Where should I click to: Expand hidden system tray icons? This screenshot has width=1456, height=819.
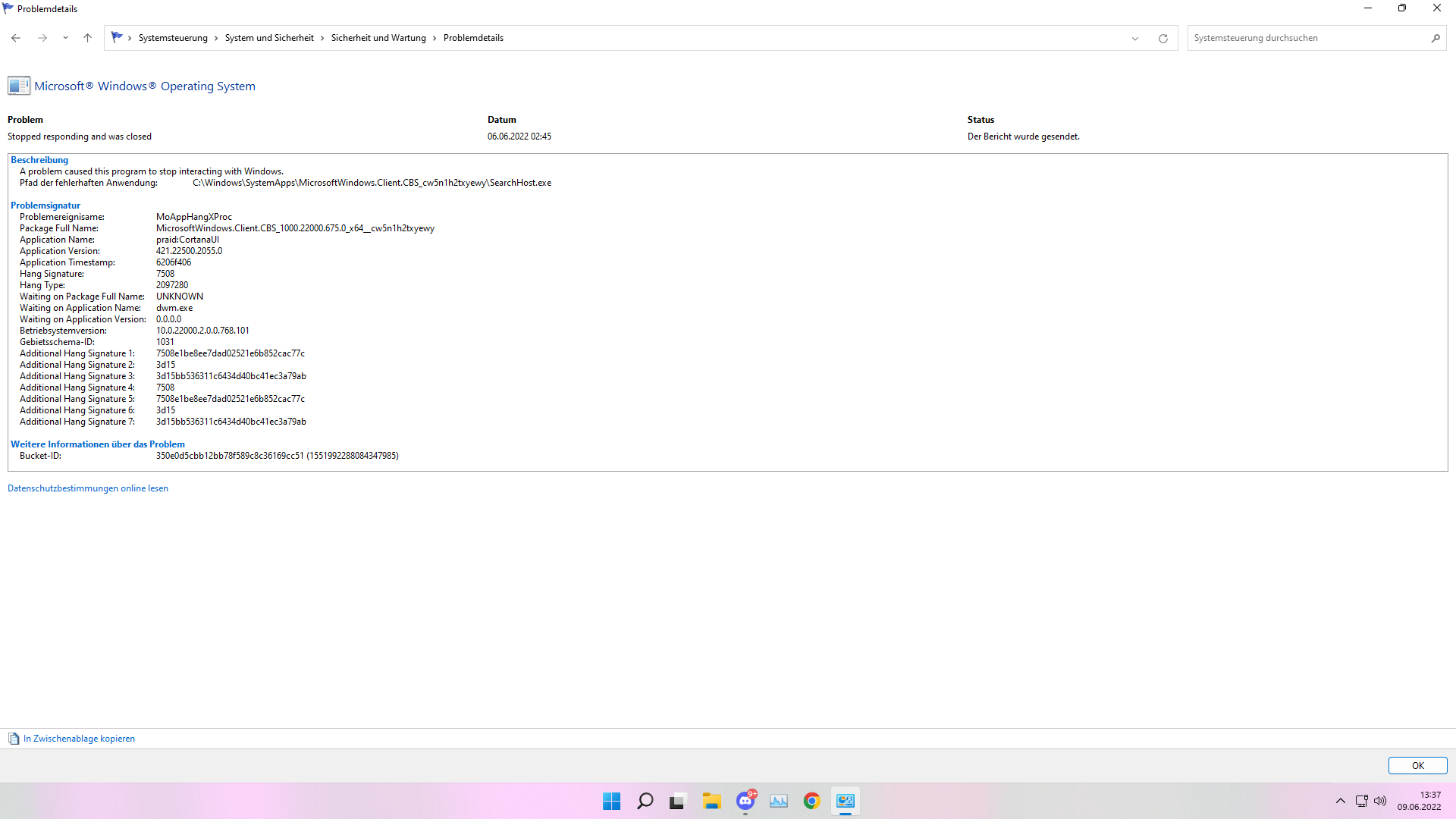point(1340,801)
